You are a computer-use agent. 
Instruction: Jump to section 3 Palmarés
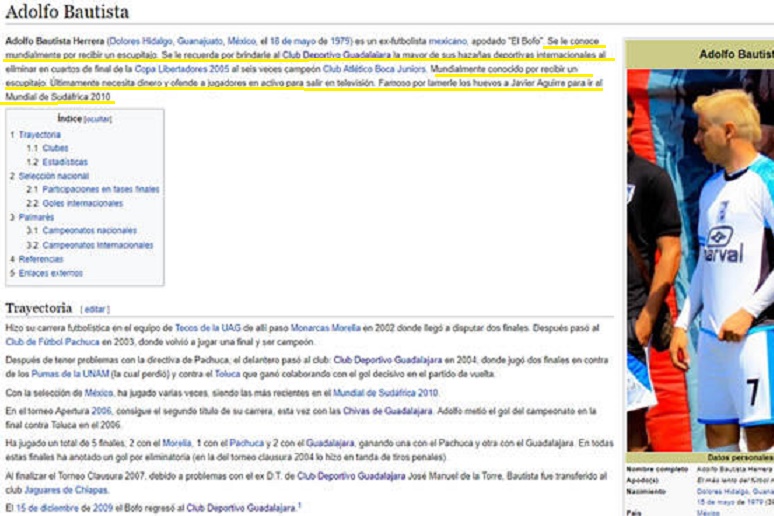coord(32,217)
